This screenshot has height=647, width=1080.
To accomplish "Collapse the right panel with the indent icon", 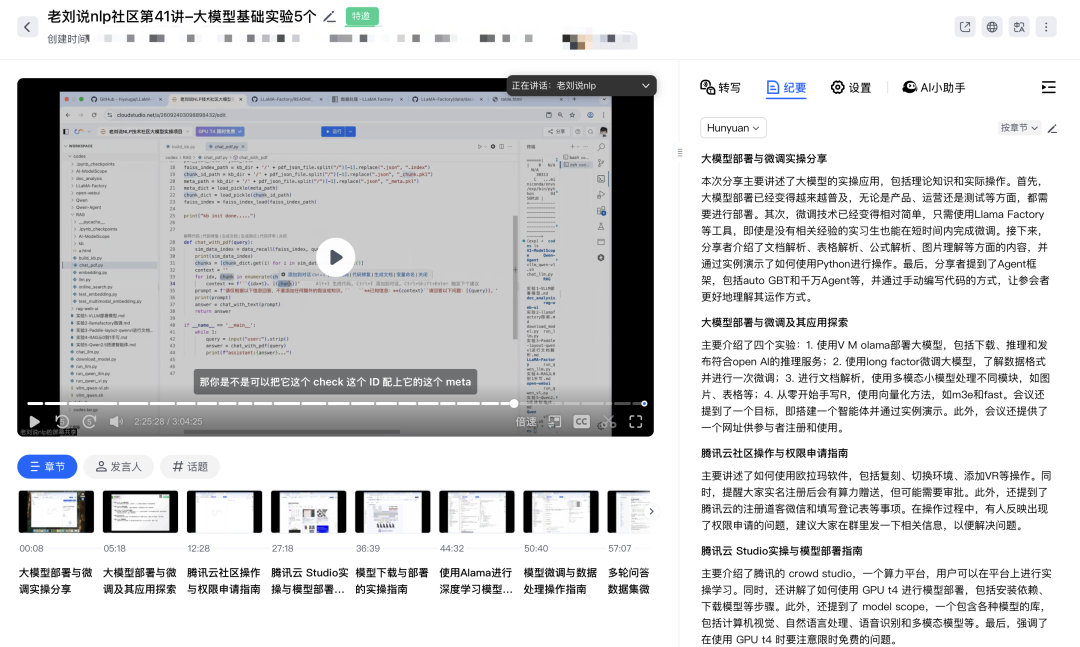I will tap(1048, 87).
